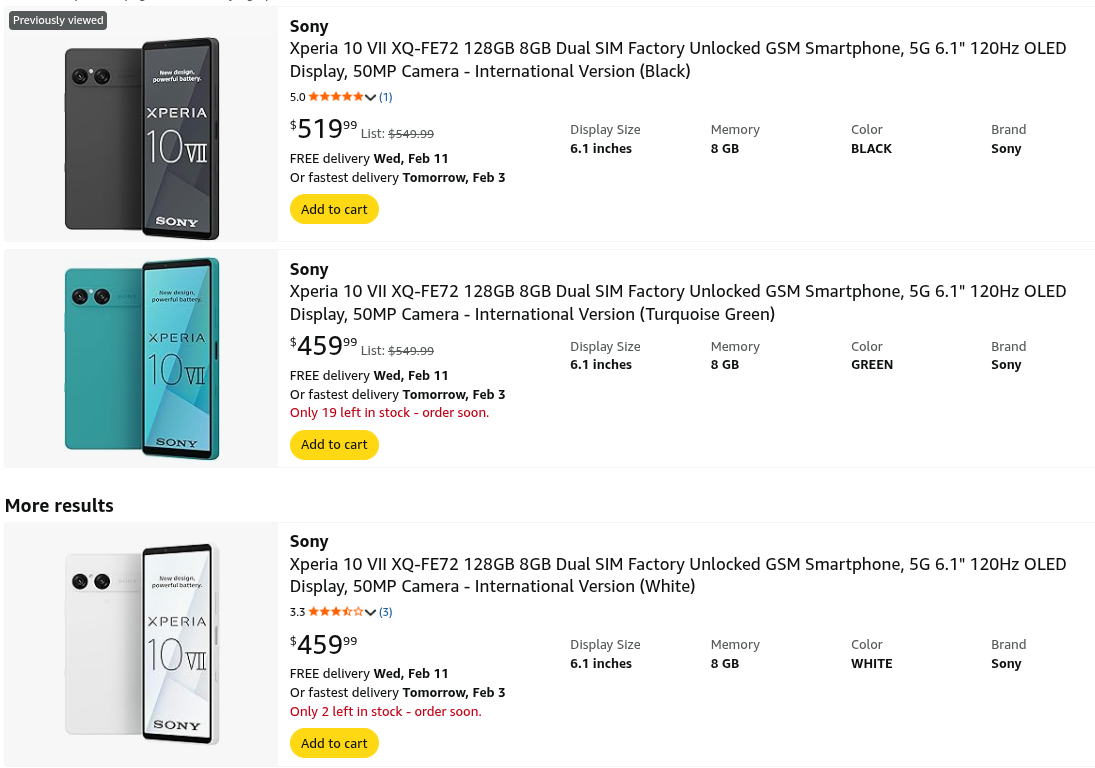Click the Sony brand name above White listing
This screenshot has height=768, width=1095.
point(309,541)
